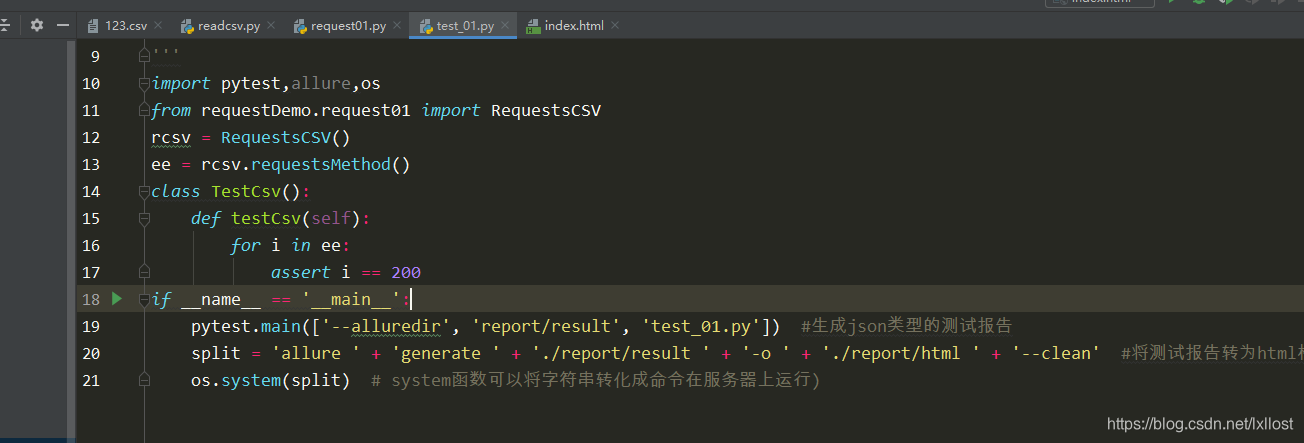Screen dimensions: 1304x443
Task: Click the '#生成json类型的测试报告' comment on line 19
Action: (907, 326)
